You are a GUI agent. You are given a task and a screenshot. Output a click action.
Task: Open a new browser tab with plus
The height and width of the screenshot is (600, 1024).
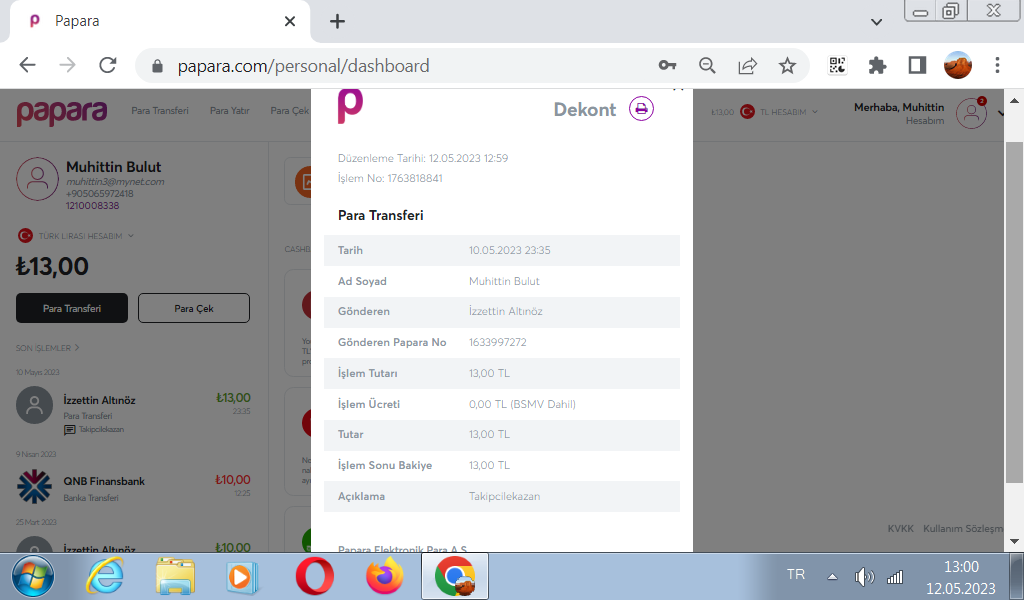(x=337, y=22)
